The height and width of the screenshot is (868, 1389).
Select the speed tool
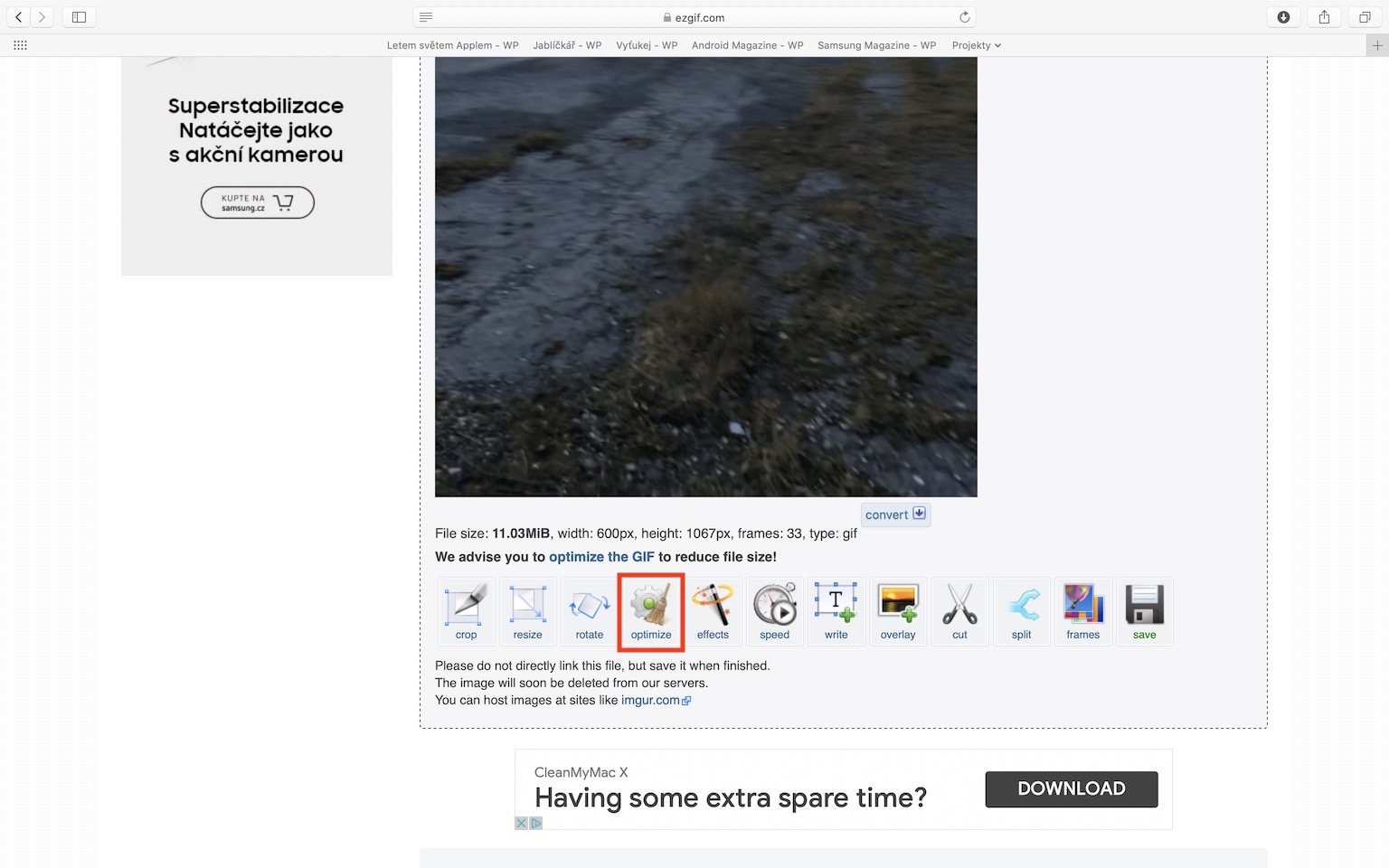point(775,611)
